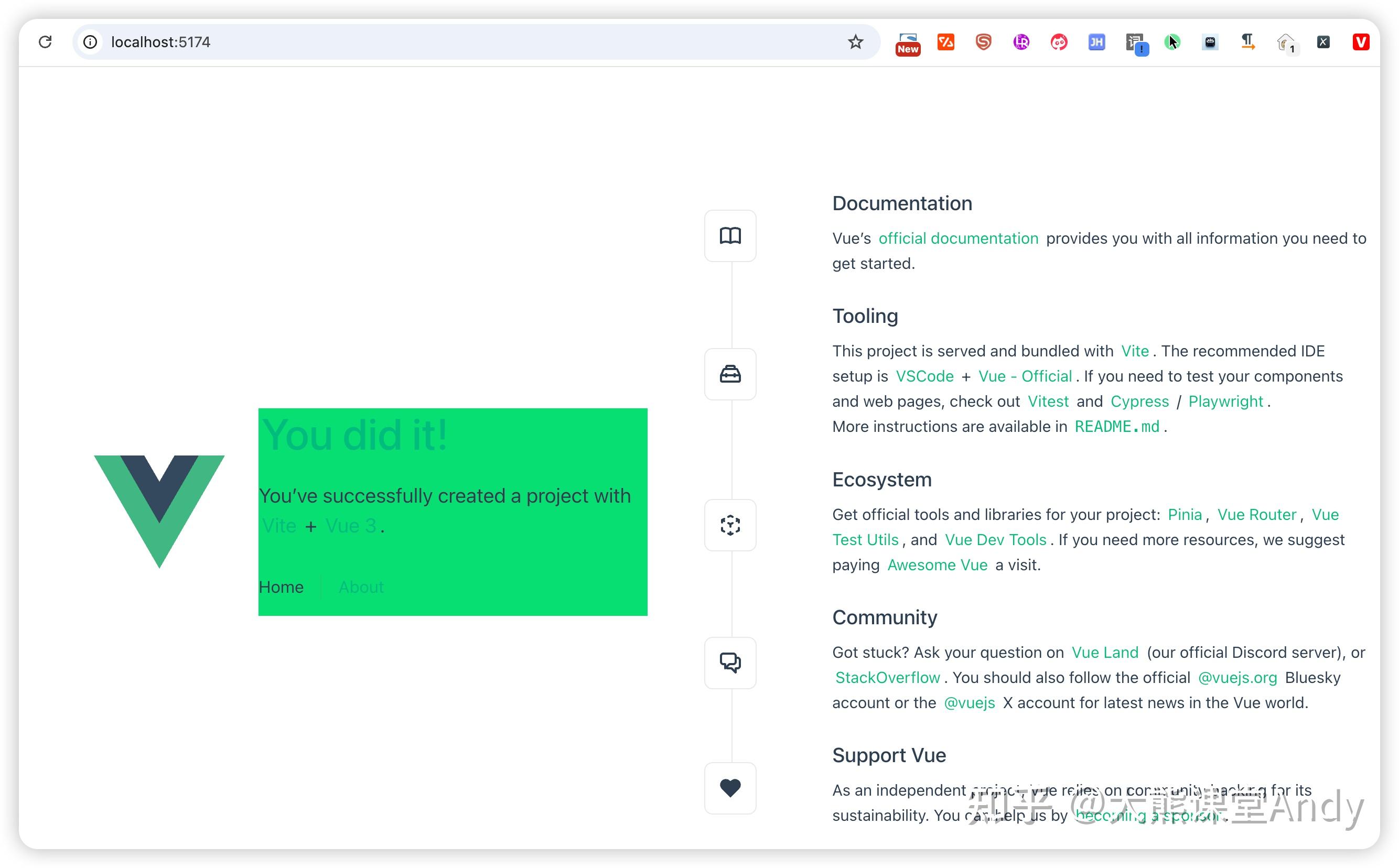Open Vue's official documentation link
Screen dimensions: 1399x868
[x=957, y=238]
